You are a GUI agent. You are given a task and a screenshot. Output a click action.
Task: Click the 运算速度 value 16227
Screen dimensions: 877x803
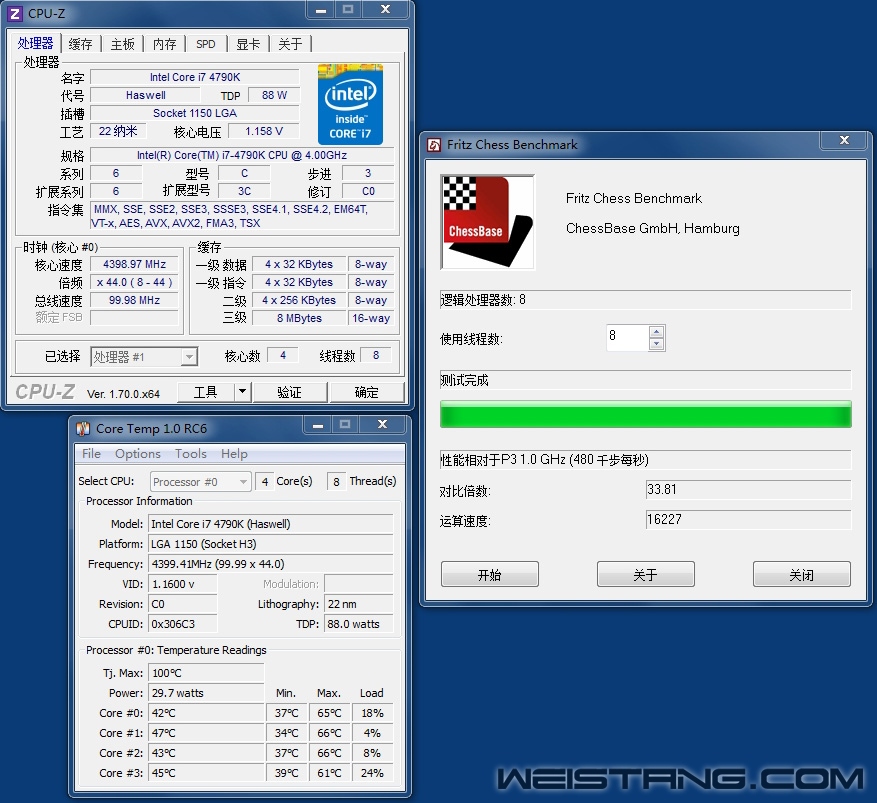click(748, 519)
